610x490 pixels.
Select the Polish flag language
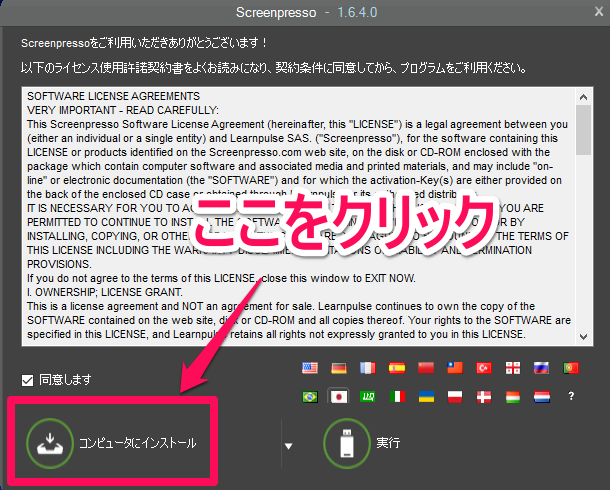pos(455,397)
